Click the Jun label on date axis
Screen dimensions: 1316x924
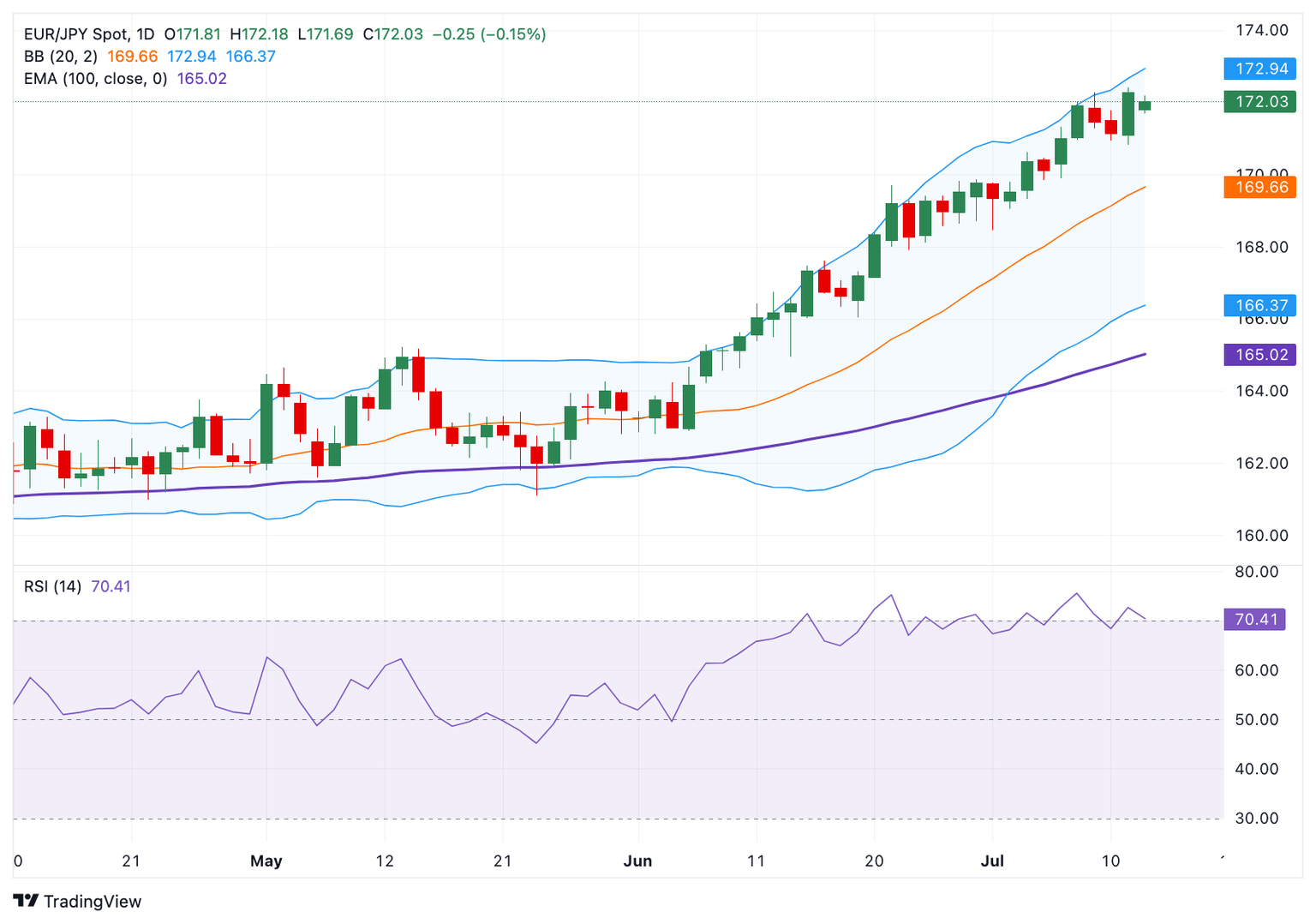tap(637, 861)
